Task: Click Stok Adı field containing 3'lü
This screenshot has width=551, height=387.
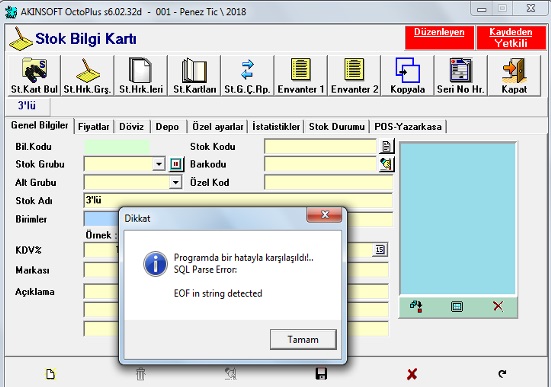Action: pyautogui.click(x=238, y=200)
